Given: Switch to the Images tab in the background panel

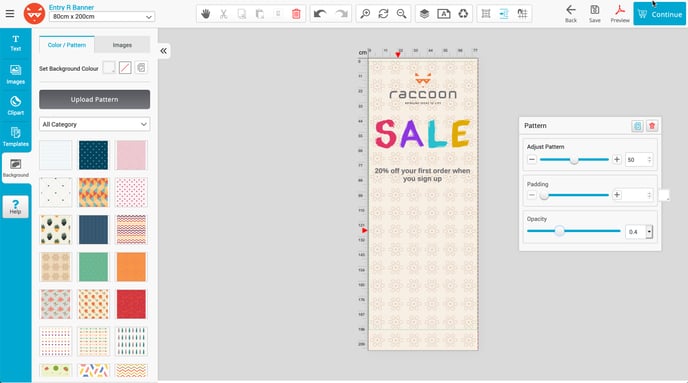Looking at the screenshot, I should point(122,45).
